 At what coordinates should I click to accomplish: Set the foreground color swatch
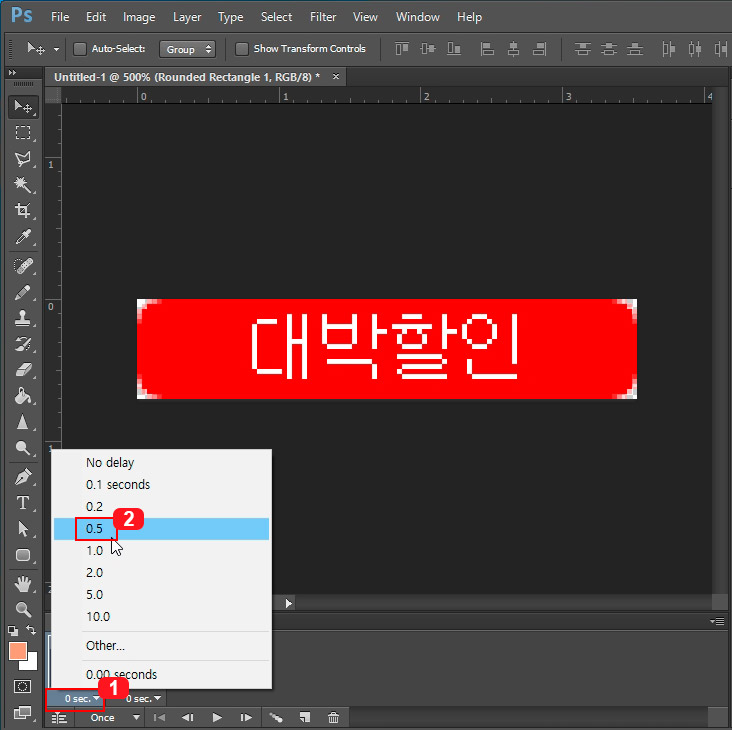tap(17, 650)
